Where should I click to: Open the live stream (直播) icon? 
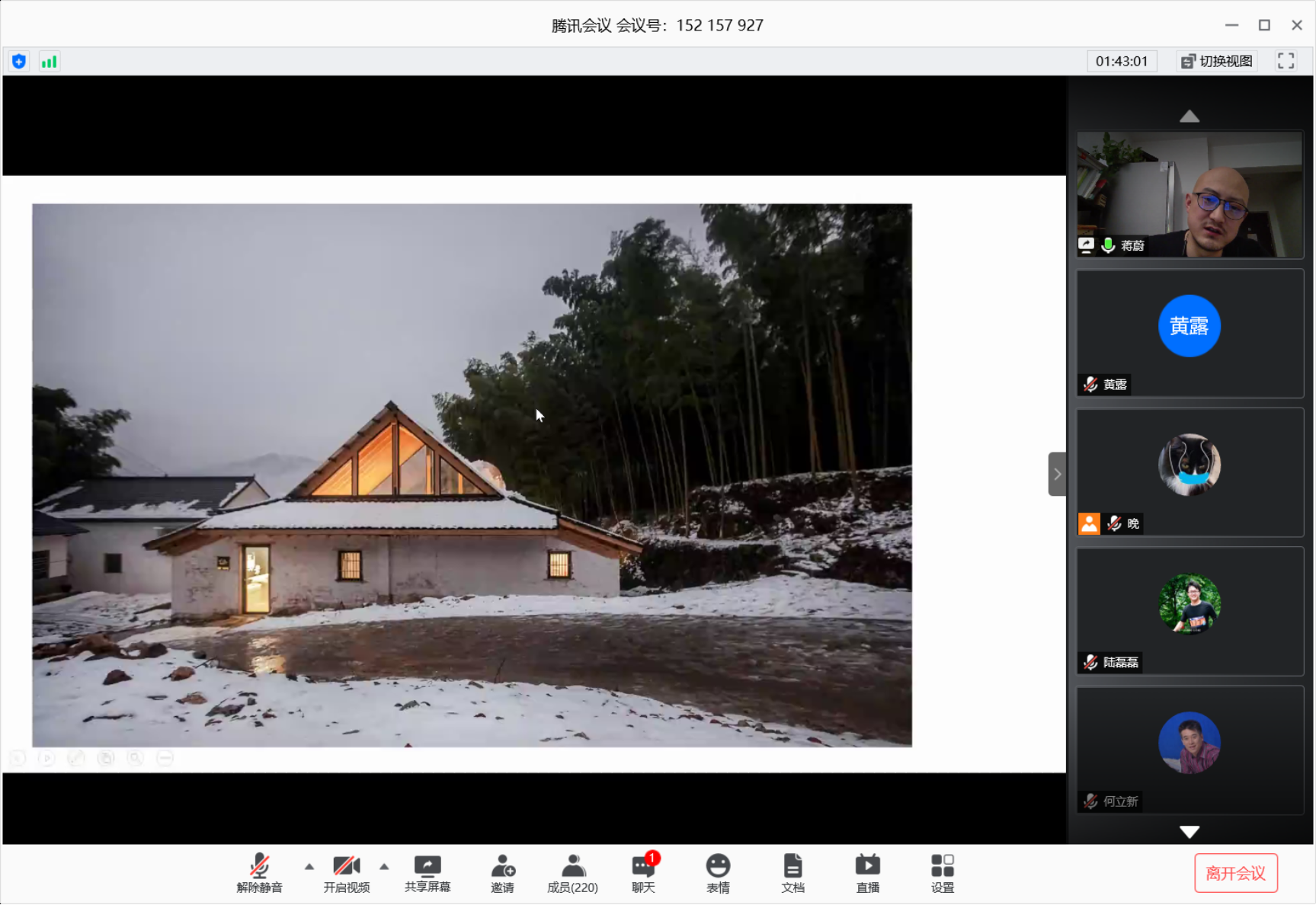(x=867, y=873)
